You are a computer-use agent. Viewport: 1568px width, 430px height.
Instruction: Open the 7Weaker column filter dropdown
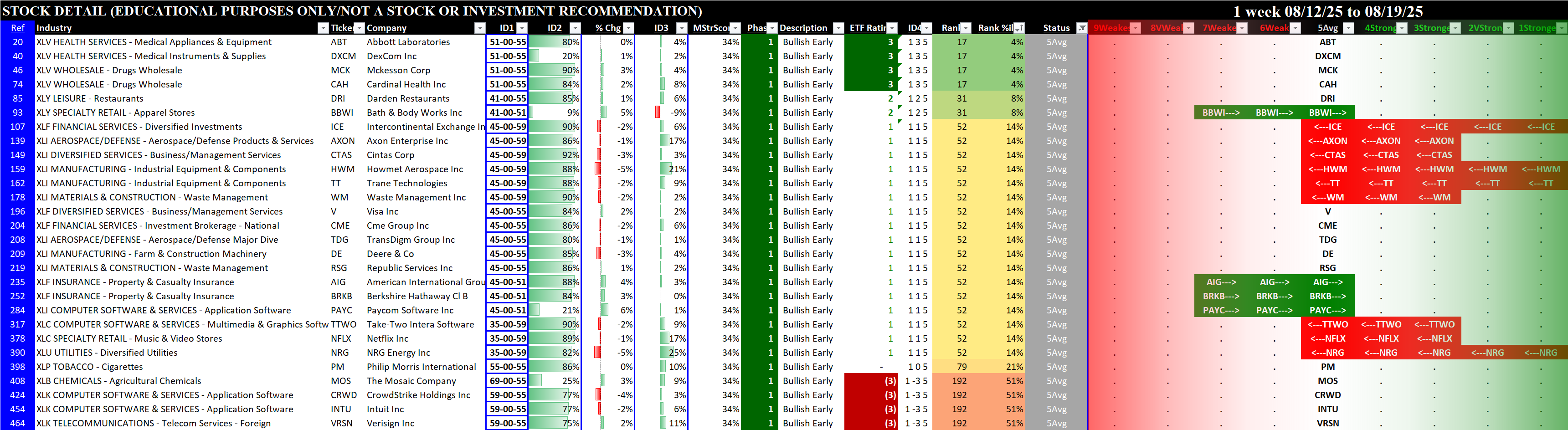tap(1242, 28)
